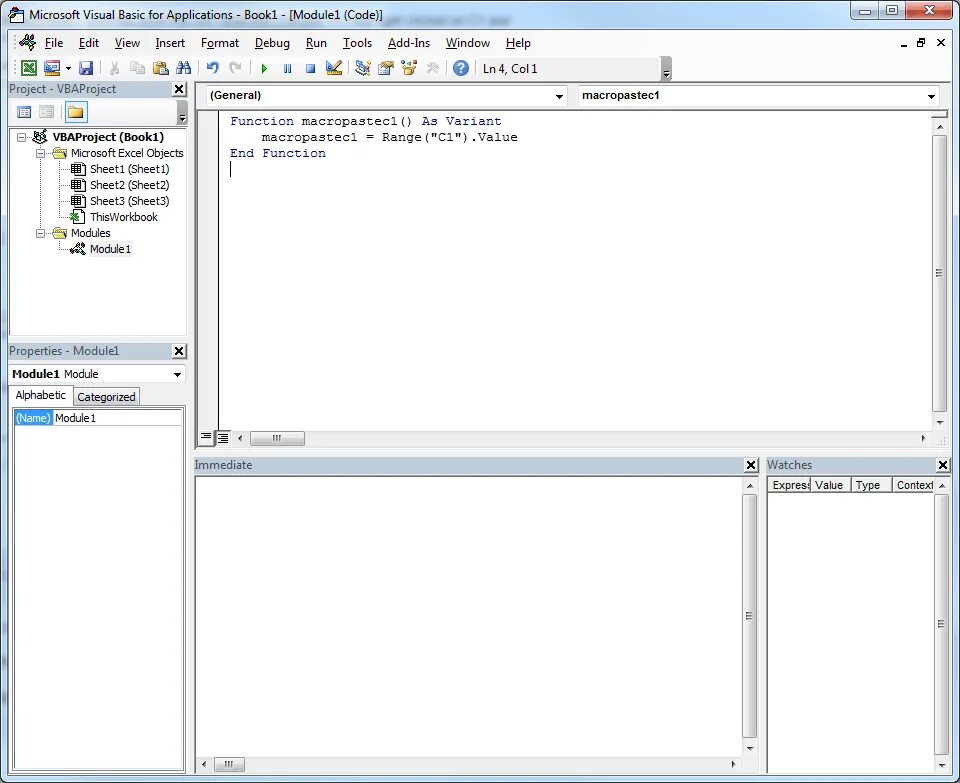Open Project Explorer toolbar icon
Image resolution: width=960 pixels, height=783 pixels.
point(362,68)
